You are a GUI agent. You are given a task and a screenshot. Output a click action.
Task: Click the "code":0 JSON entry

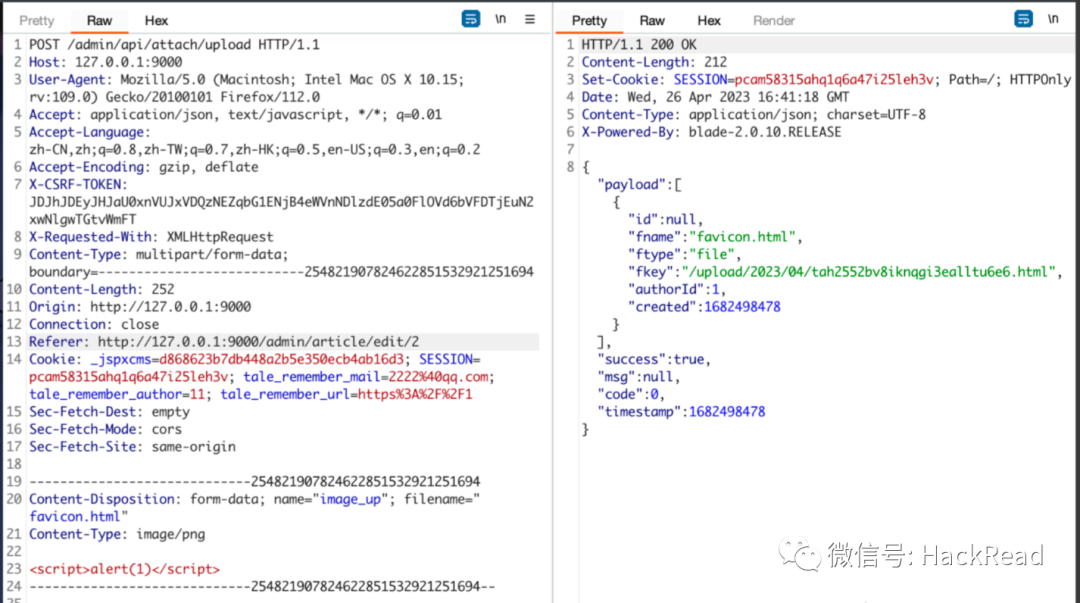[x=631, y=395]
